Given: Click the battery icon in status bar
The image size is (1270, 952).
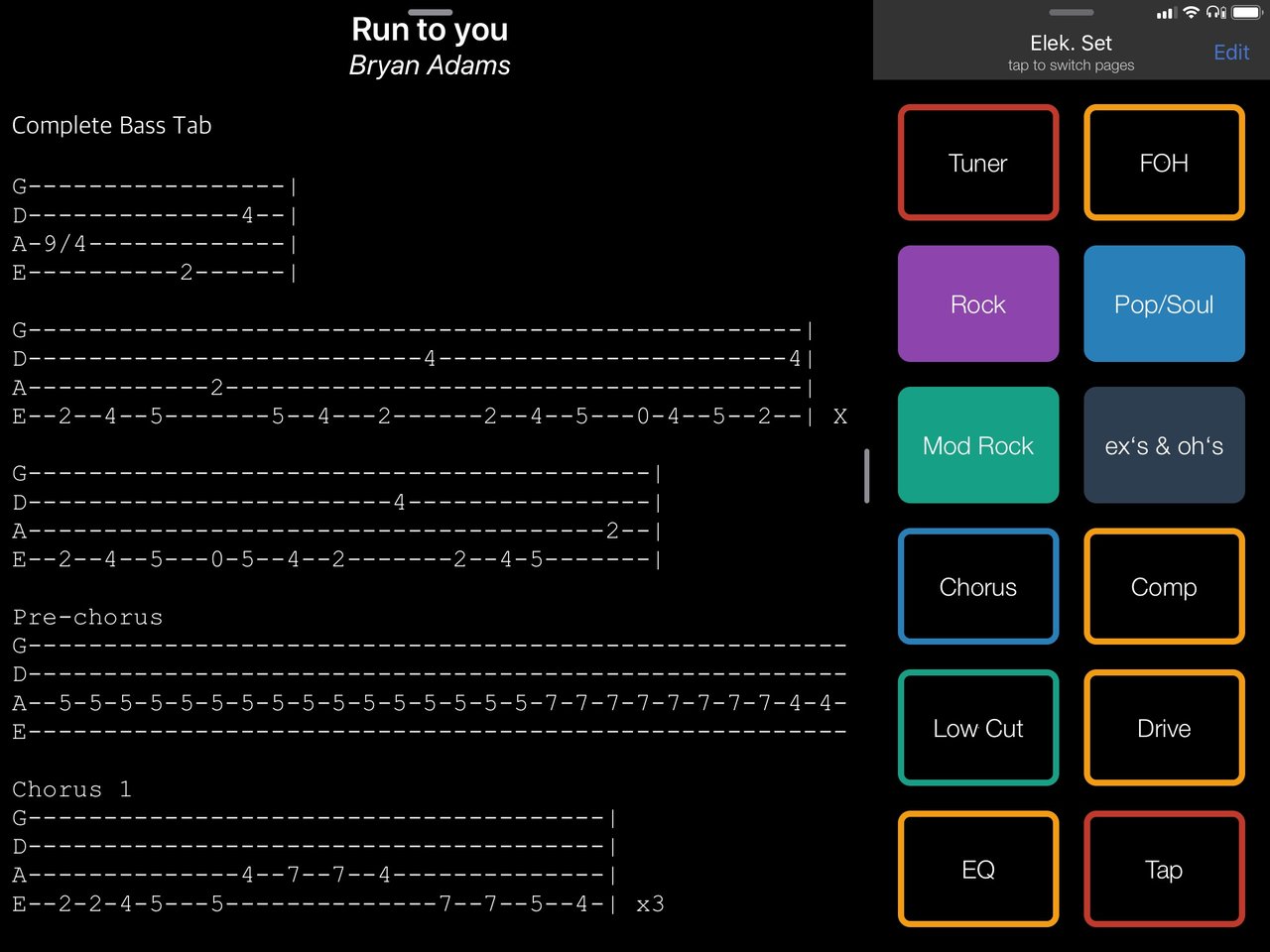Looking at the screenshot, I should (x=1246, y=13).
